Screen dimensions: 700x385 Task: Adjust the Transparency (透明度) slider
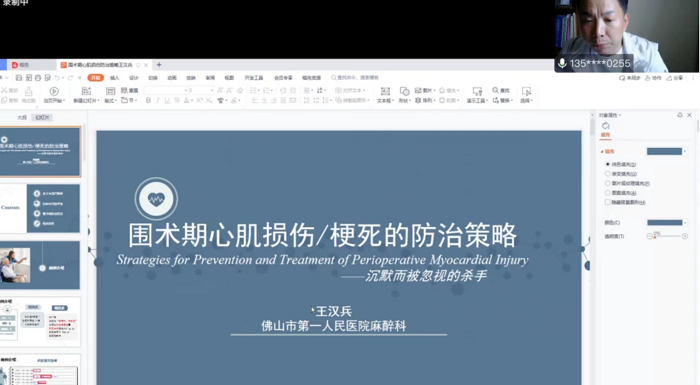[x=667, y=236]
